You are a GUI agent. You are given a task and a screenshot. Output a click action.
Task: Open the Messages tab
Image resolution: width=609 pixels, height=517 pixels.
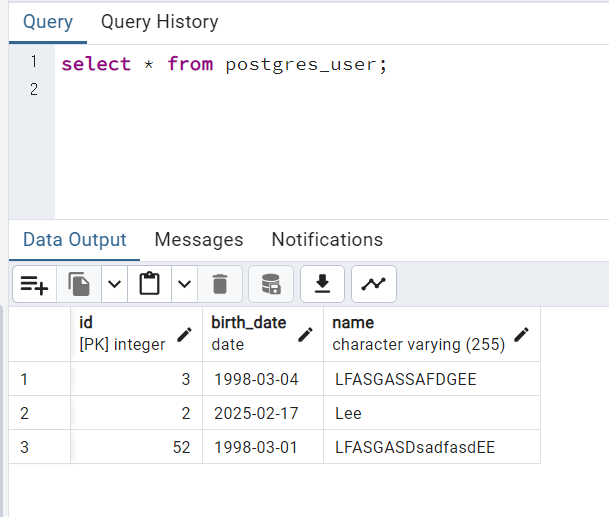pos(198,240)
